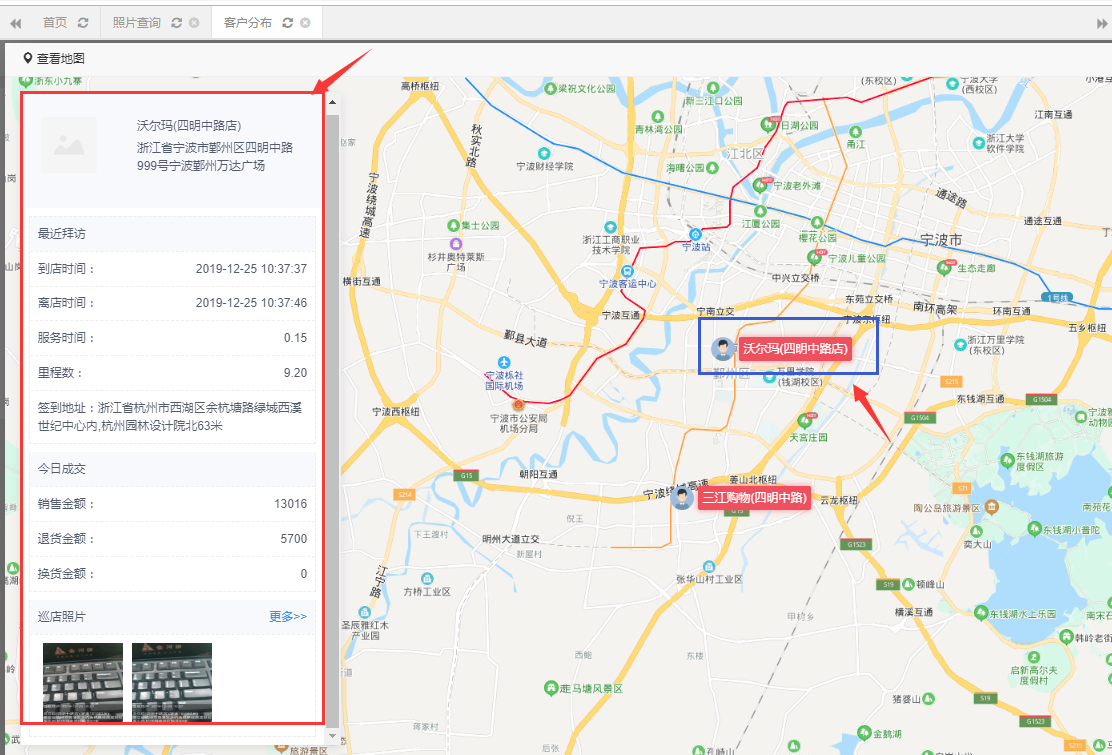This screenshot has width=1112, height=755.
Task: Click the 宁波市 city label on the map
Action: (941, 240)
